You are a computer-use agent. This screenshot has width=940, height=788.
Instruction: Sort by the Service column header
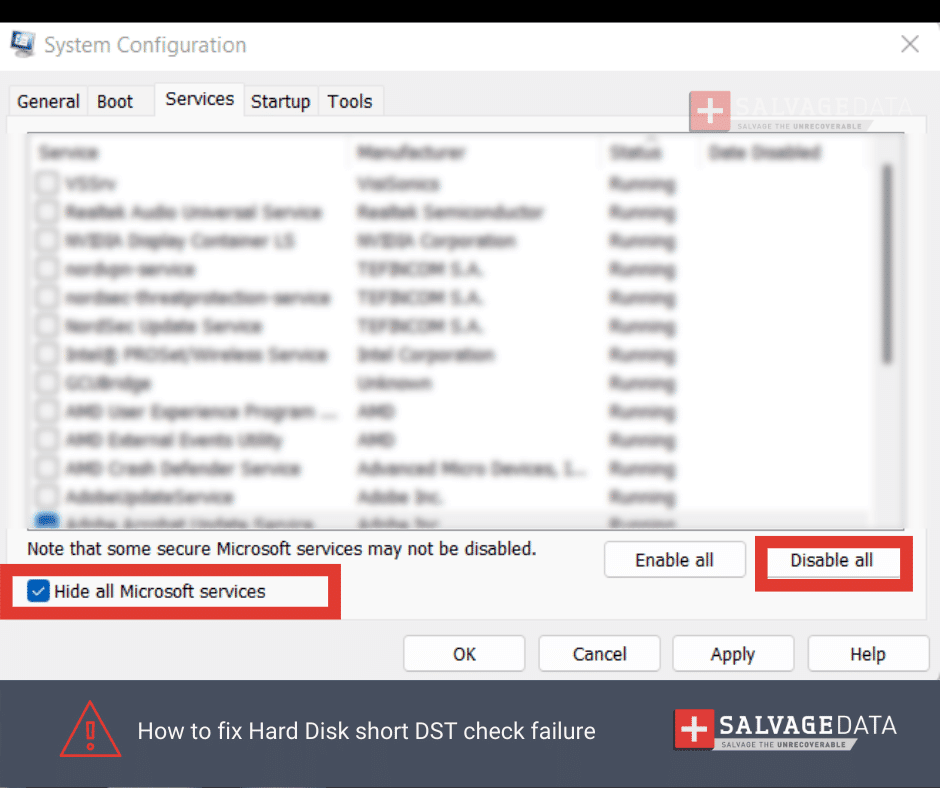pos(188,152)
